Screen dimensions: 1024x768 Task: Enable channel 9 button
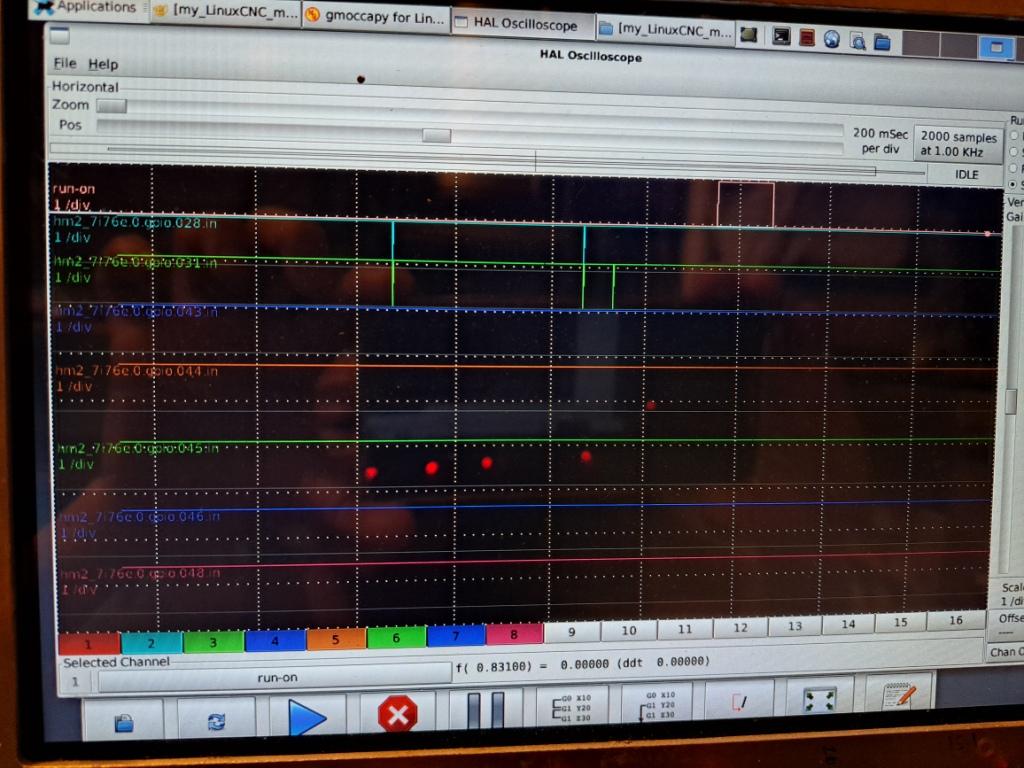point(571,632)
